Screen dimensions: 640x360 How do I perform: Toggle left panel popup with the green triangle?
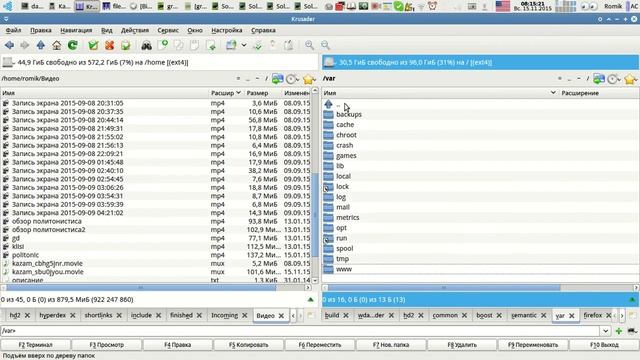coord(311,300)
